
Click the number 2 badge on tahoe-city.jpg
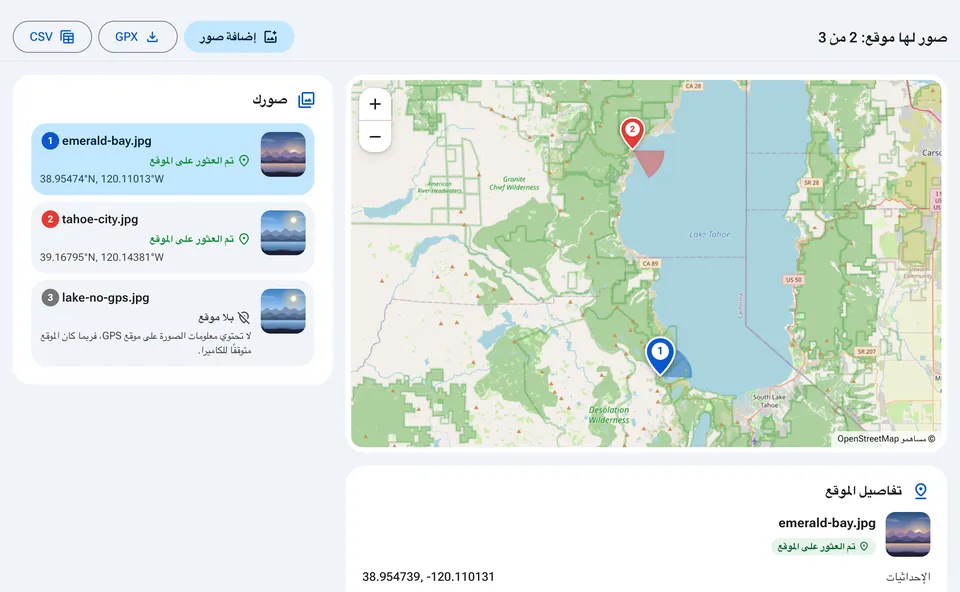pyautogui.click(x=50, y=219)
